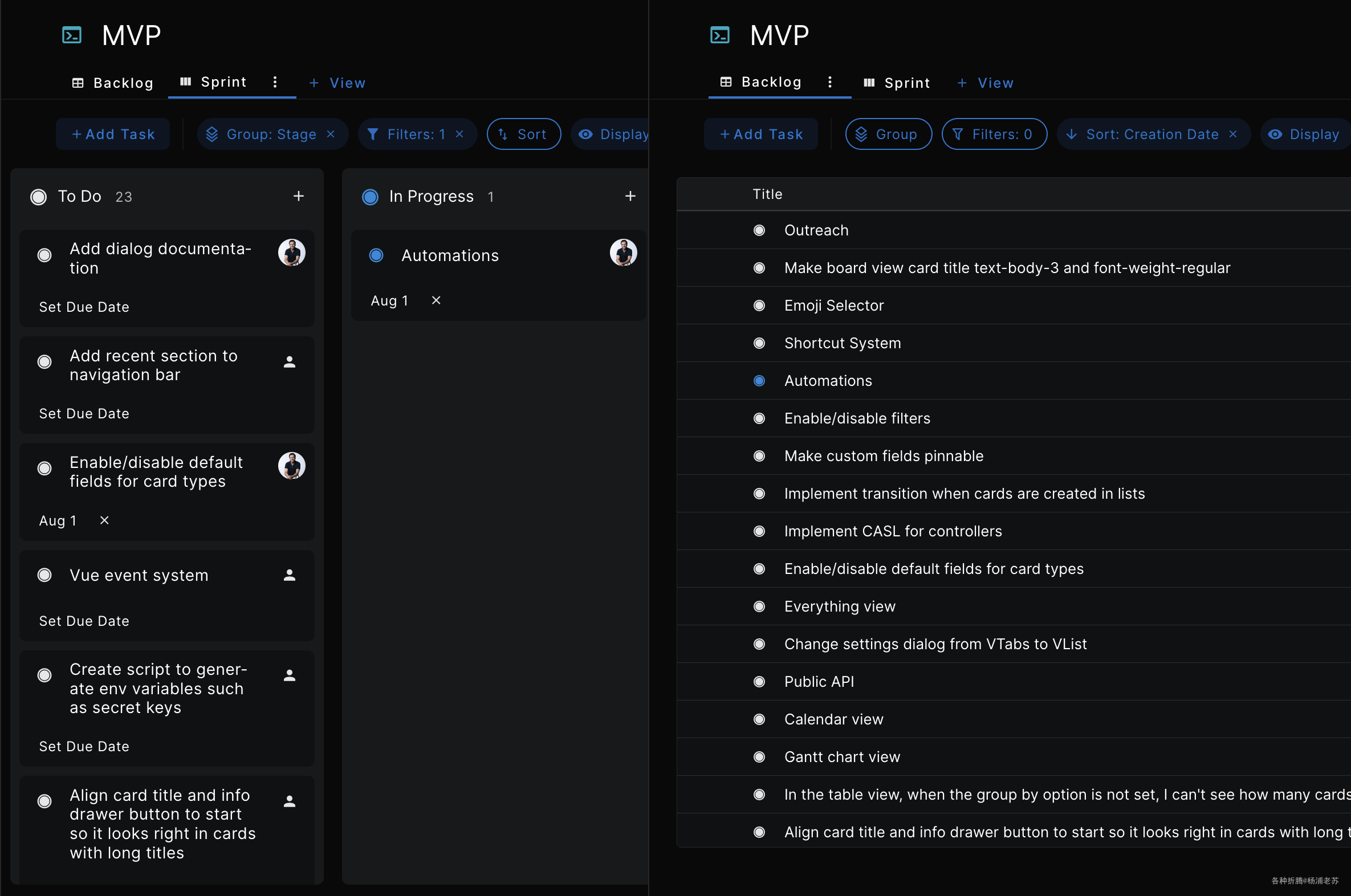This screenshot has width=1351, height=896.
Task: Click Add Task button in Sprint view
Action: click(113, 135)
